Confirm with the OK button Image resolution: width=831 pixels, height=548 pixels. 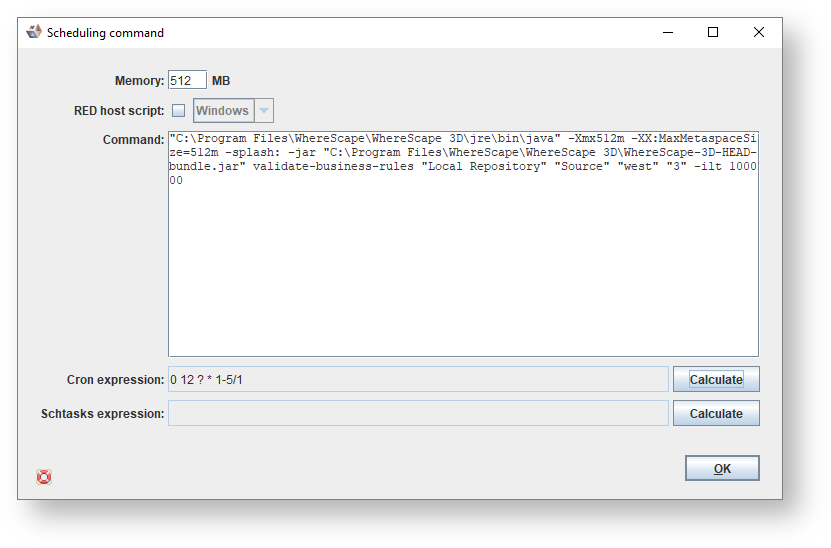pyautogui.click(x=722, y=469)
